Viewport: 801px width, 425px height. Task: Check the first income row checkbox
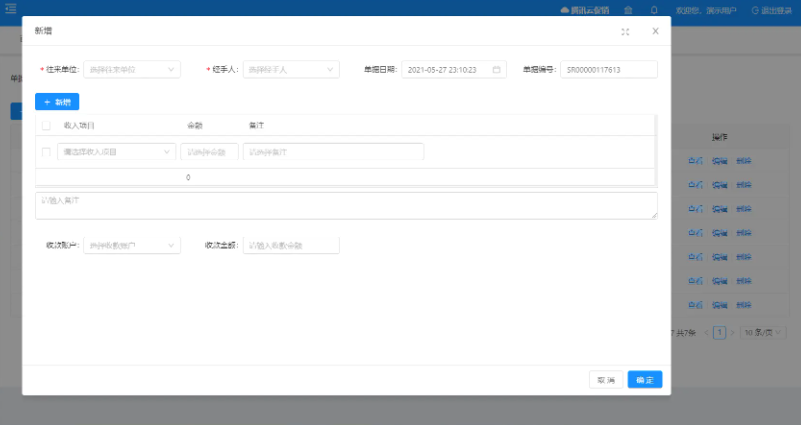pyautogui.click(x=46, y=152)
